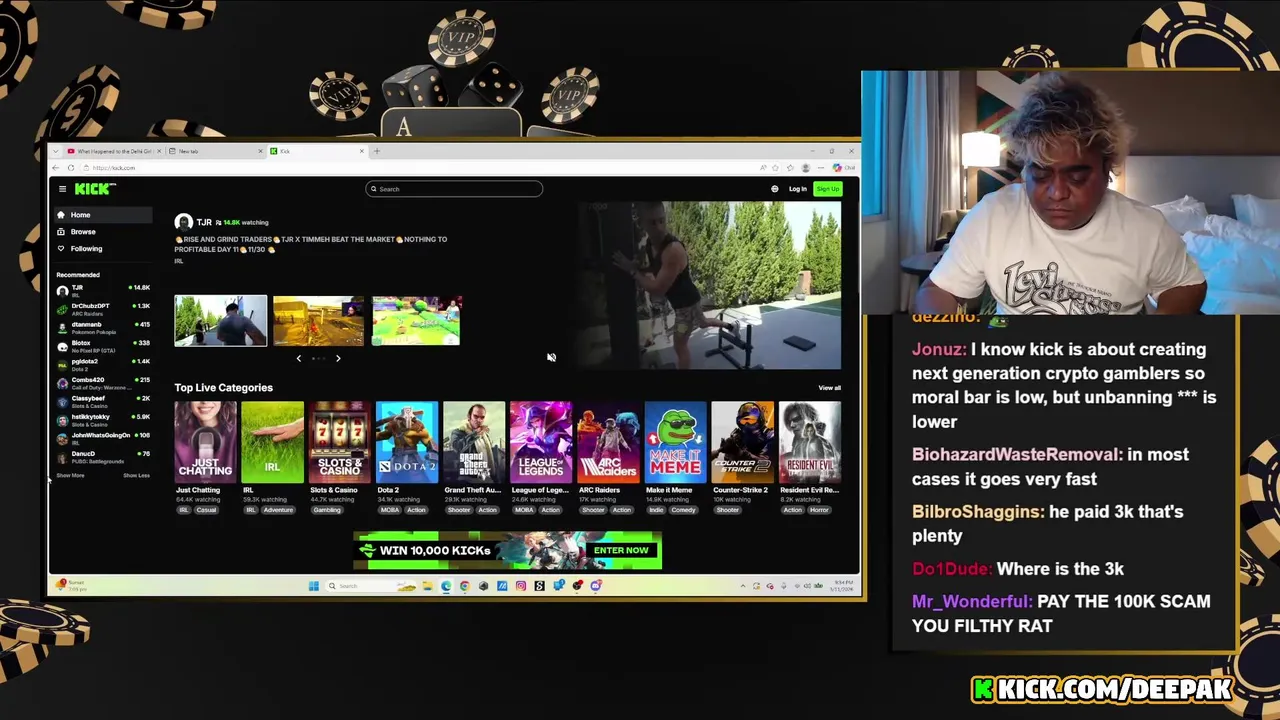The image size is (1280, 720).
Task: Open the third featured stream thumbnail
Action: click(x=416, y=320)
